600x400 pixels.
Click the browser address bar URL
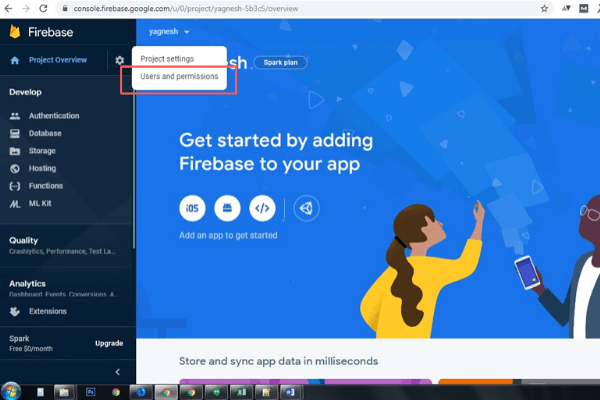pyautogui.click(x=250, y=8)
